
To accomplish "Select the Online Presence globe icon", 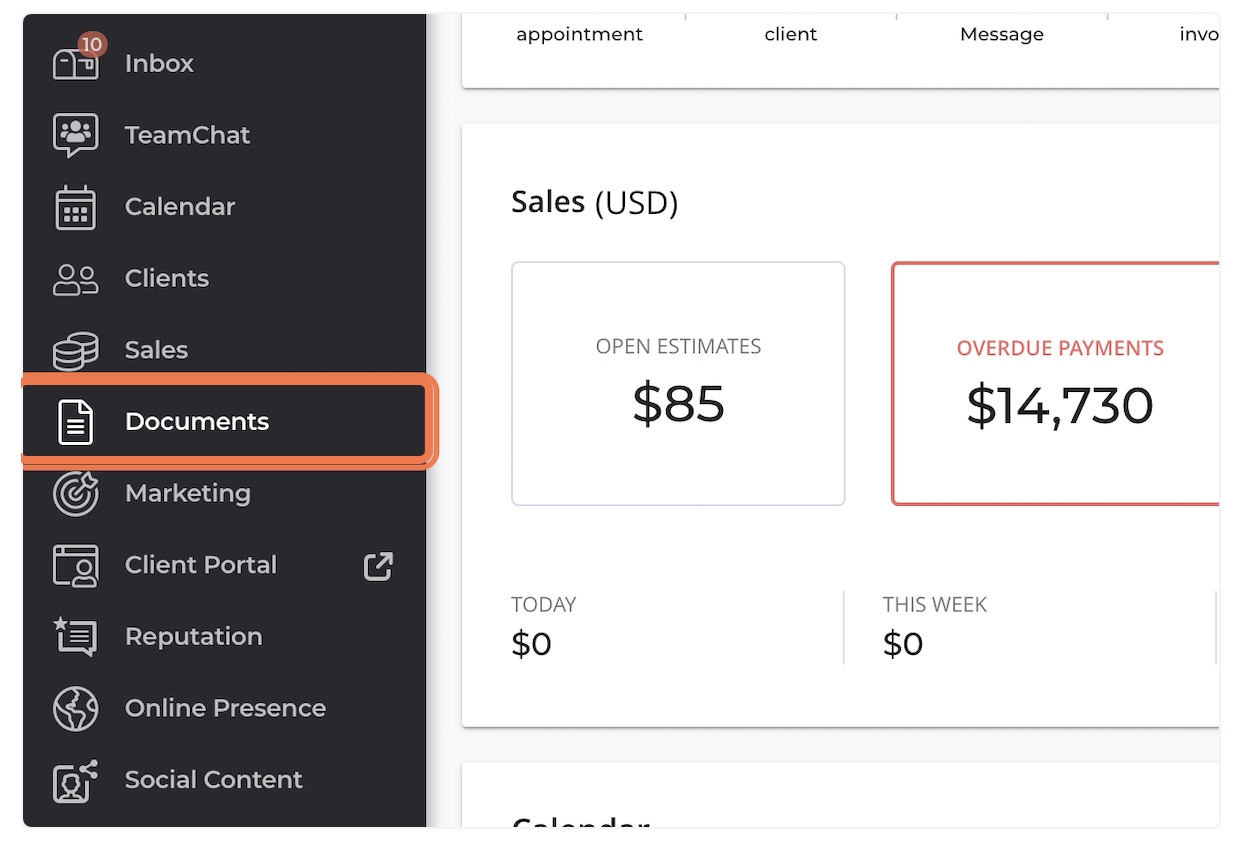I will click(75, 708).
